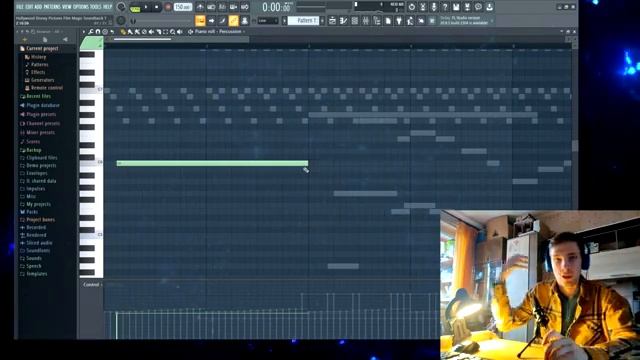This screenshot has width=640, height=360.
Task: Click the render to audio icon
Action: click(x=467, y=7)
